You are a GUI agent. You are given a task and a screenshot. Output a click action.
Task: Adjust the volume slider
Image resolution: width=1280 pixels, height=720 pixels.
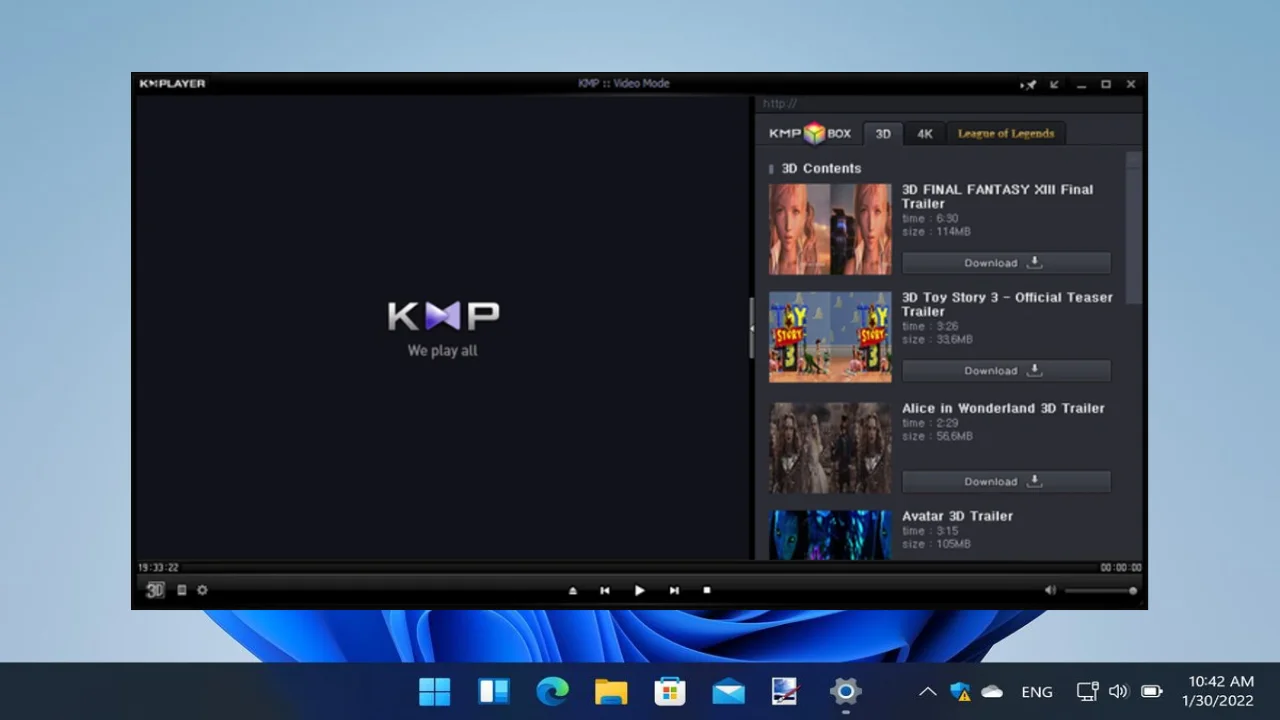pos(1101,591)
